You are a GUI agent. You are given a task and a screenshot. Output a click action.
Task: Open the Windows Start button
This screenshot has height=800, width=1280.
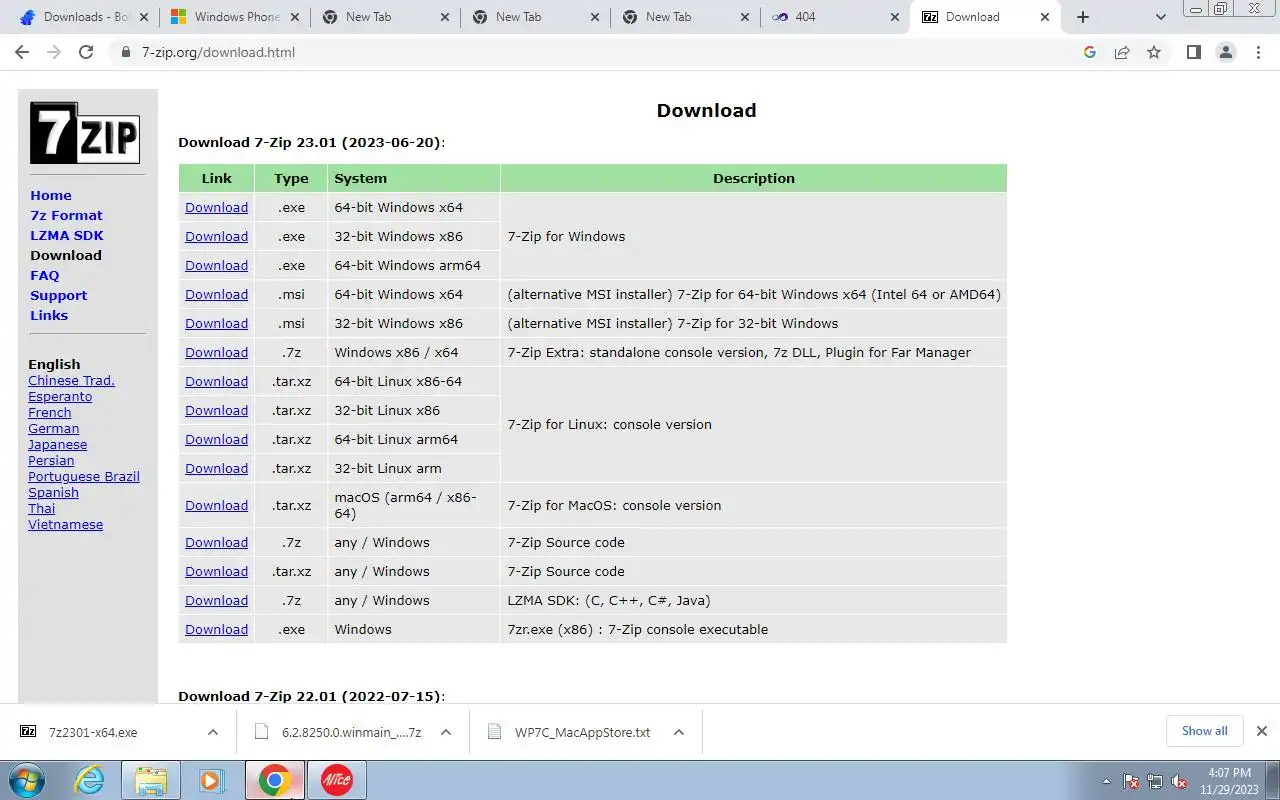pyautogui.click(x=29, y=780)
